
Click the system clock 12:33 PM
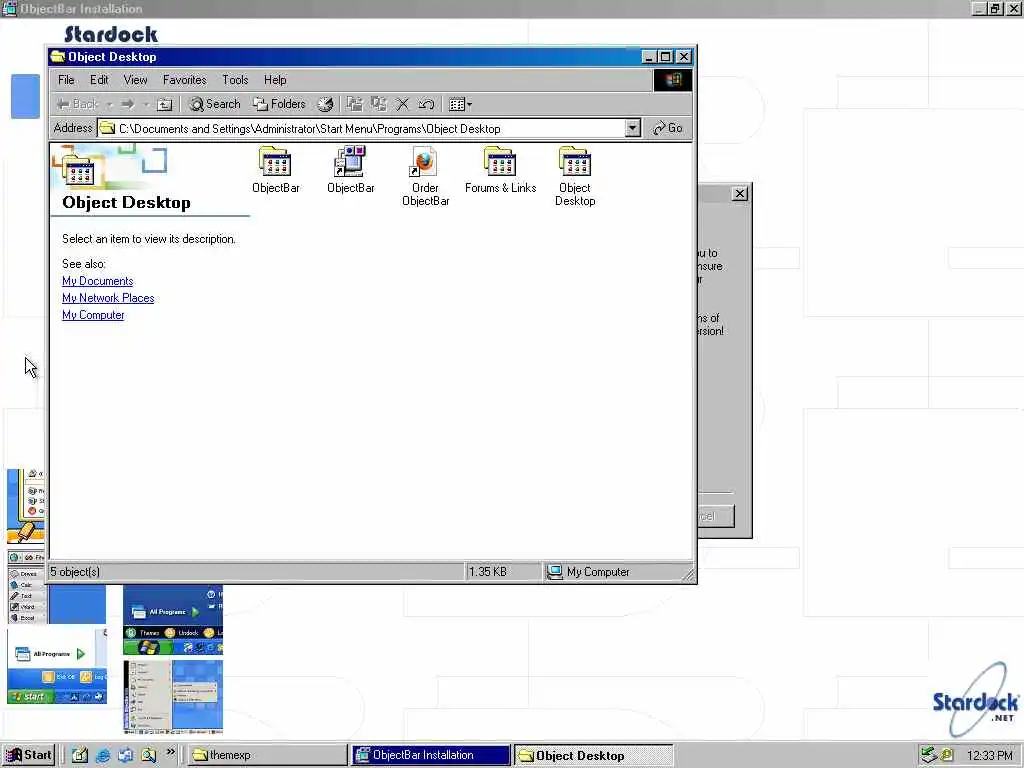click(x=989, y=756)
